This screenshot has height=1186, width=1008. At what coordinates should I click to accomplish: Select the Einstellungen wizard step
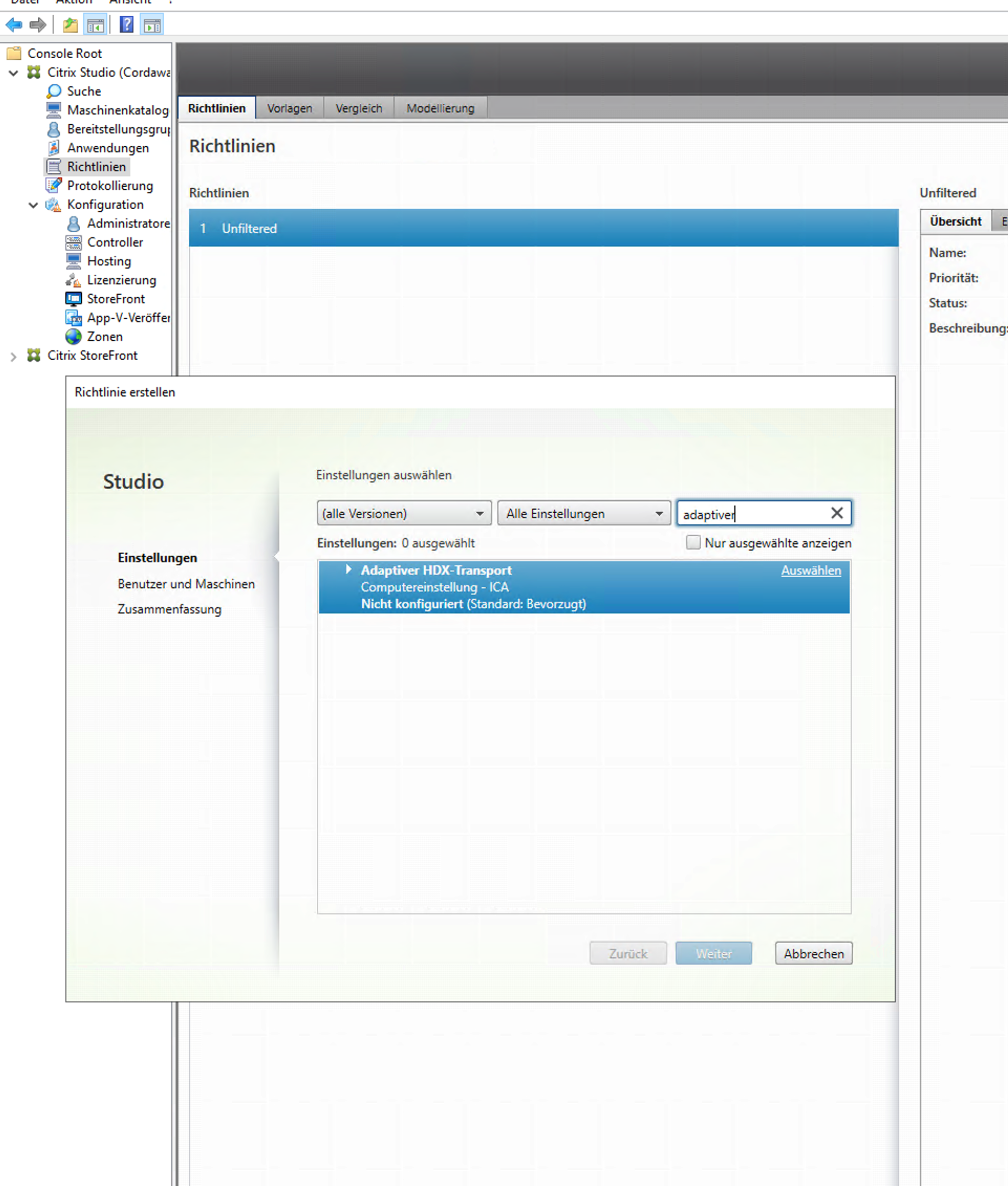(158, 557)
